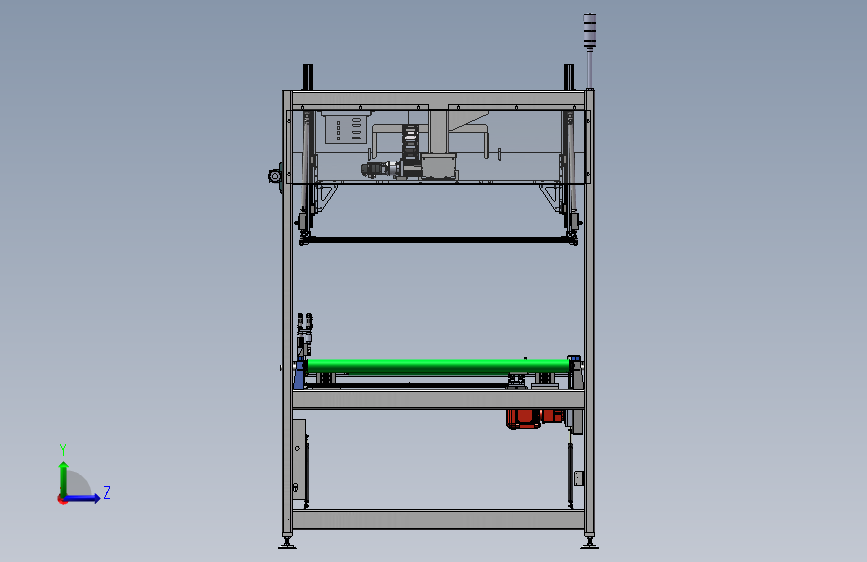Select the right triangular gusset bracket
Image resolution: width=867 pixels, height=562 pixels.
point(551,198)
